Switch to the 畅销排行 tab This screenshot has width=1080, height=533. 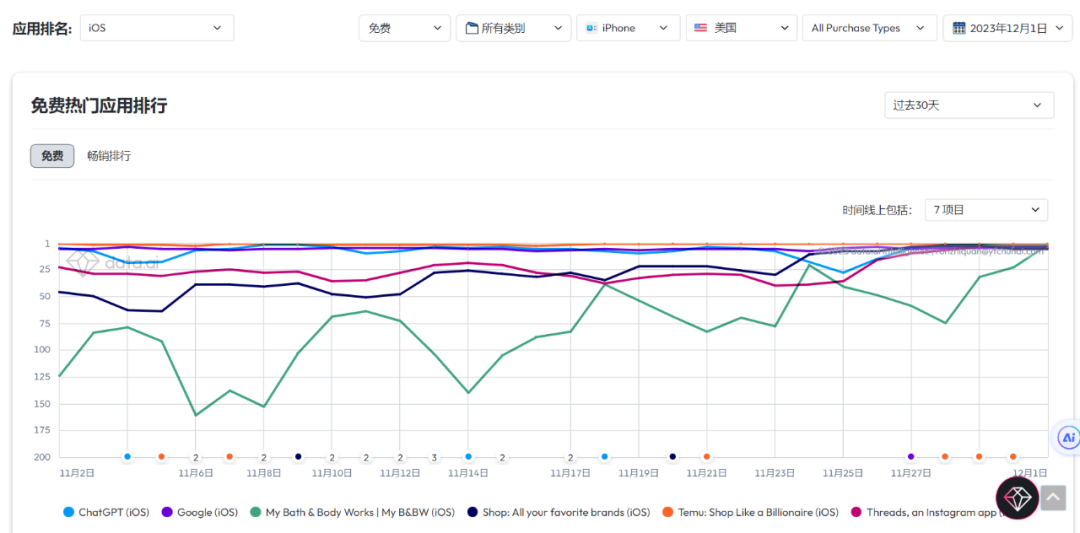coord(109,156)
